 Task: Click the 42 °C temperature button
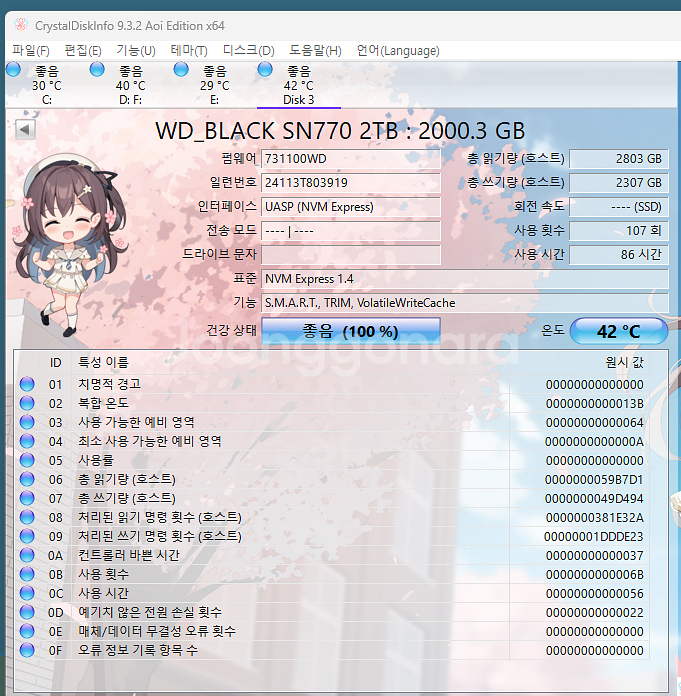[618, 331]
